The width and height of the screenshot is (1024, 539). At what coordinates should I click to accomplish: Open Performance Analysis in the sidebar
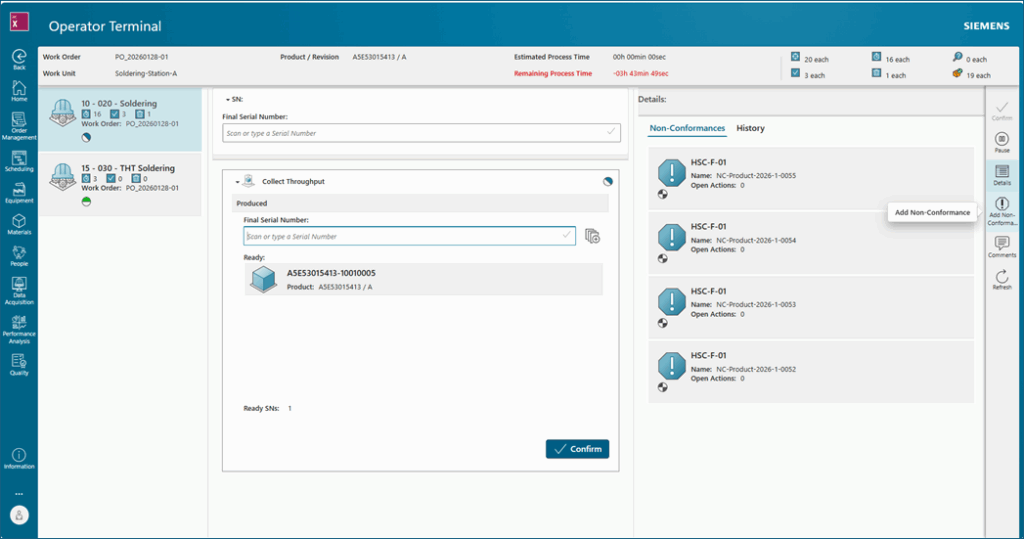tap(19, 322)
